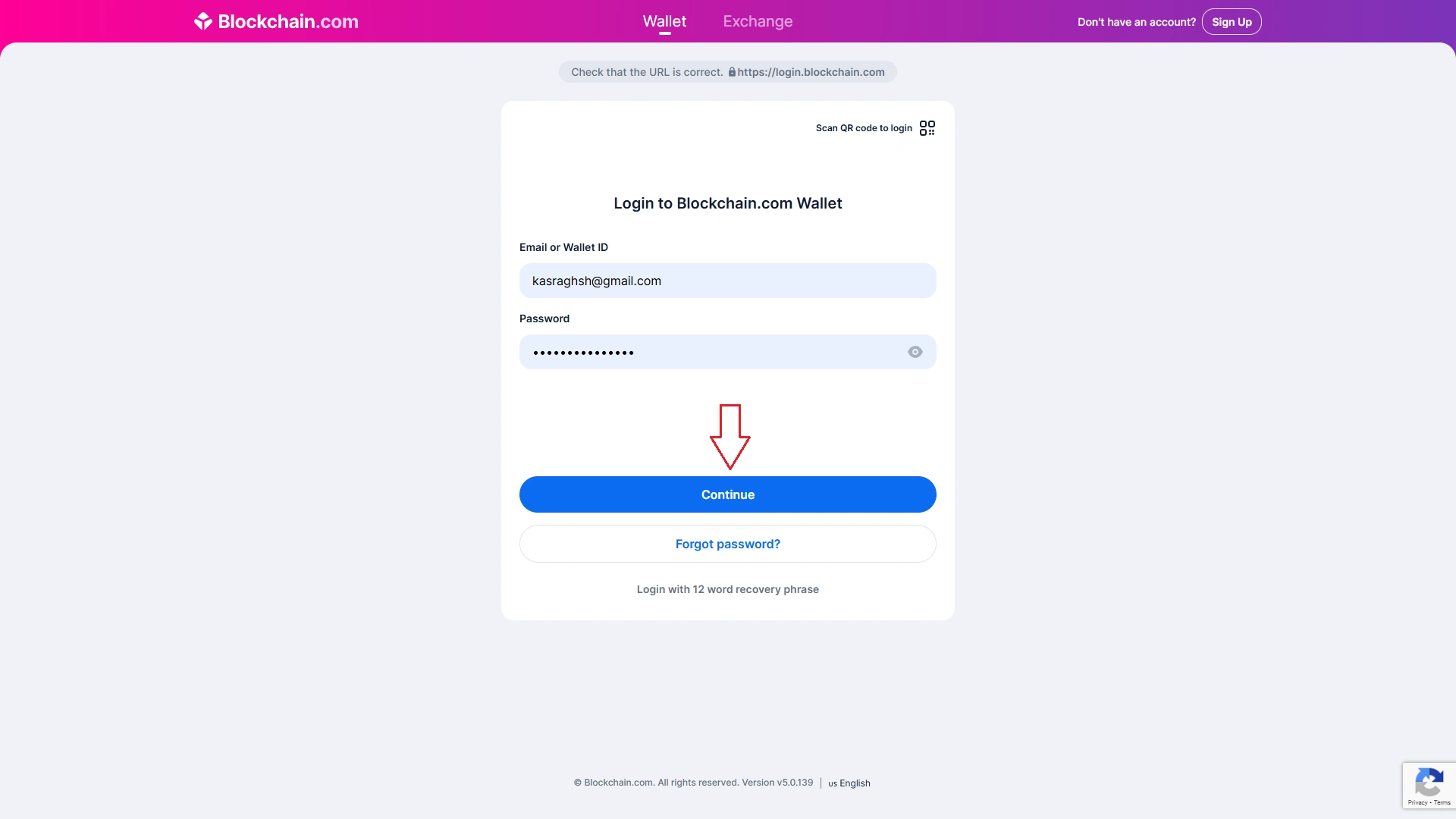
Task: Click the Sign Up button
Action: (1232, 22)
